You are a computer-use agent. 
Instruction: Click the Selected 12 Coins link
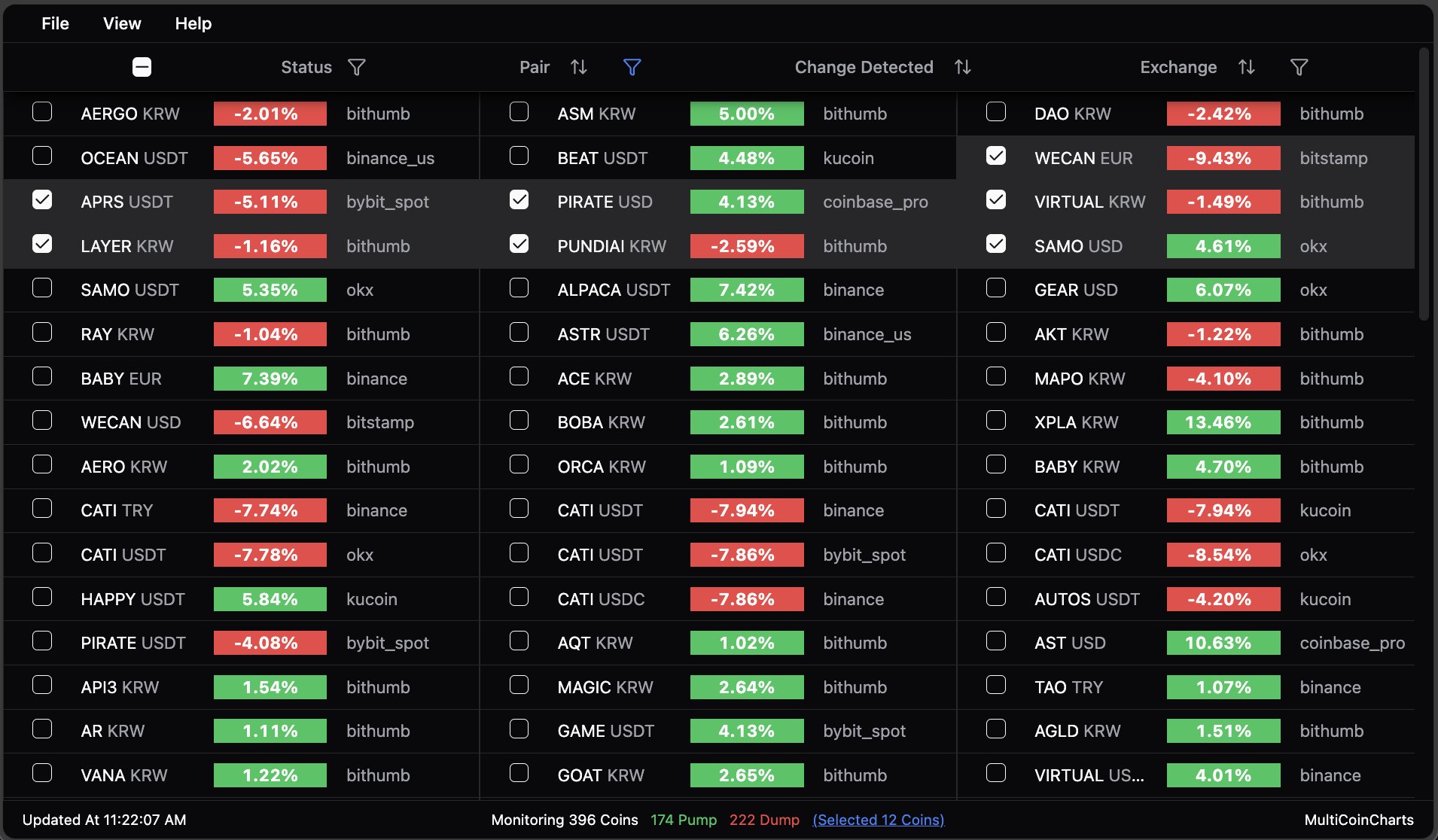[x=878, y=820]
